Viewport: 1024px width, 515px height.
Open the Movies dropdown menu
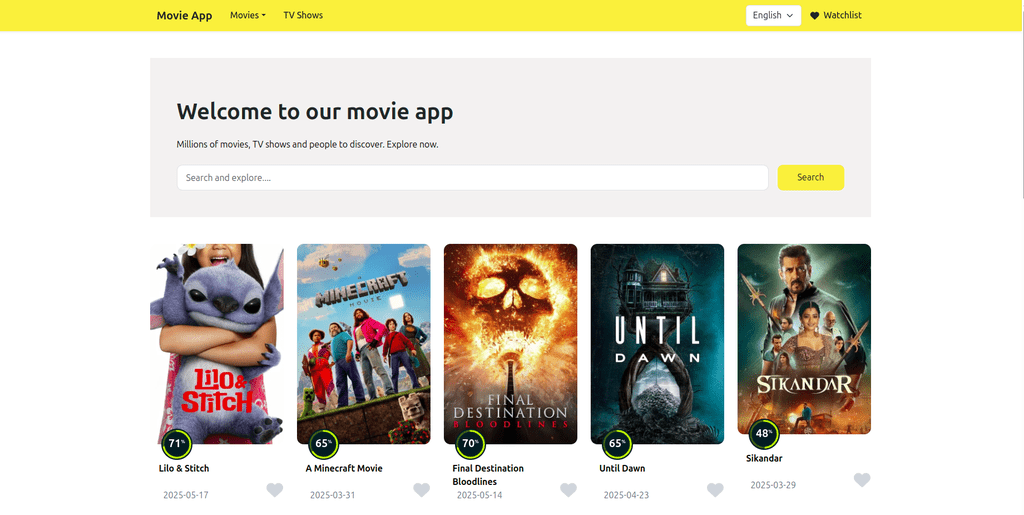[248, 15]
